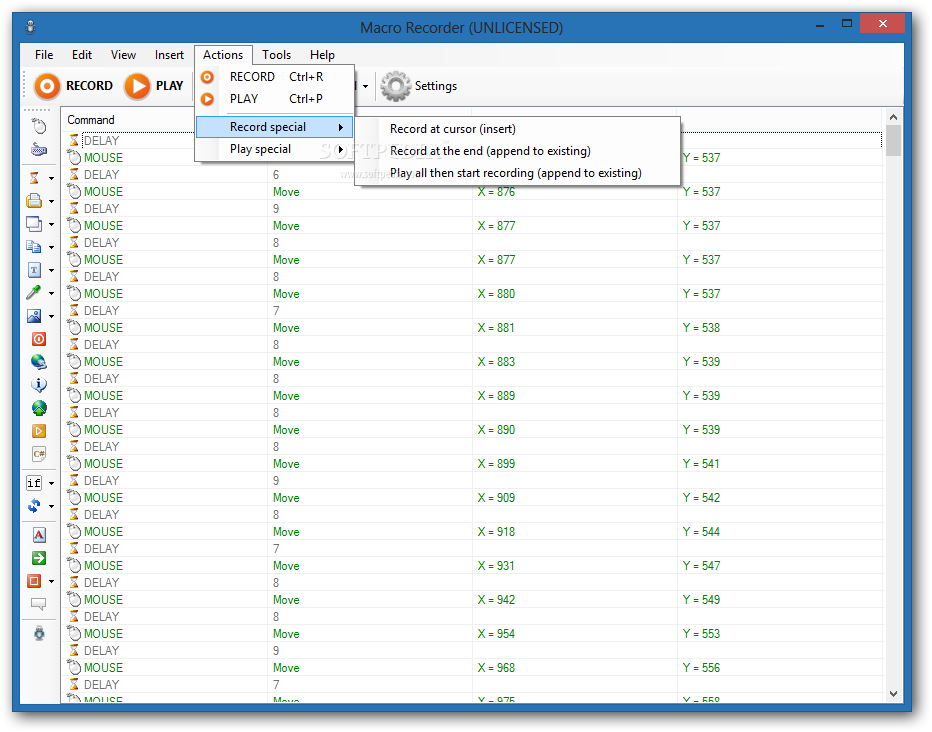Choose RECORD Ctrl+R in Actions menu
This screenshot has height=732, width=932.
pyautogui.click(x=275, y=77)
